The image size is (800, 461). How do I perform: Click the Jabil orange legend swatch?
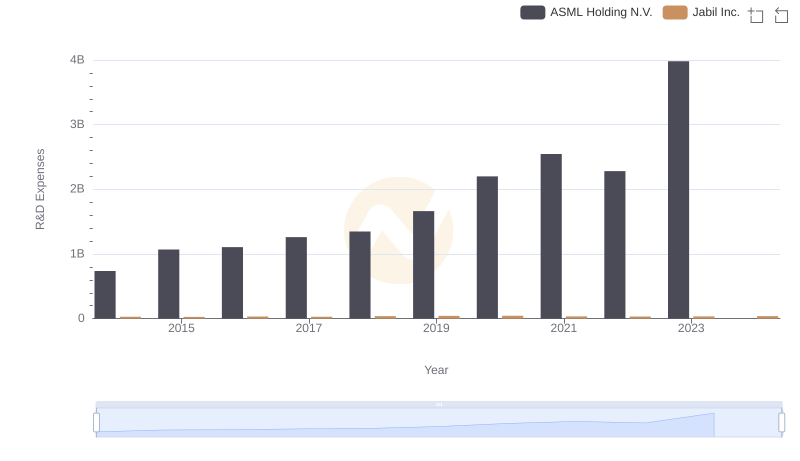pyautogui.click(x=675, y=13)
